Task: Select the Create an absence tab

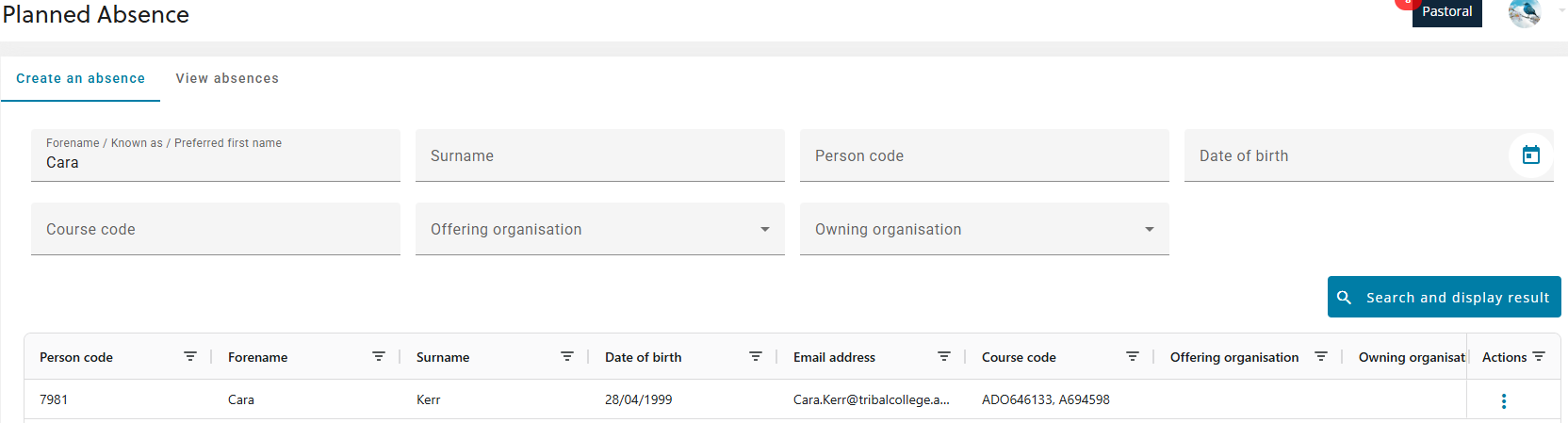Action: coord(81,78)
